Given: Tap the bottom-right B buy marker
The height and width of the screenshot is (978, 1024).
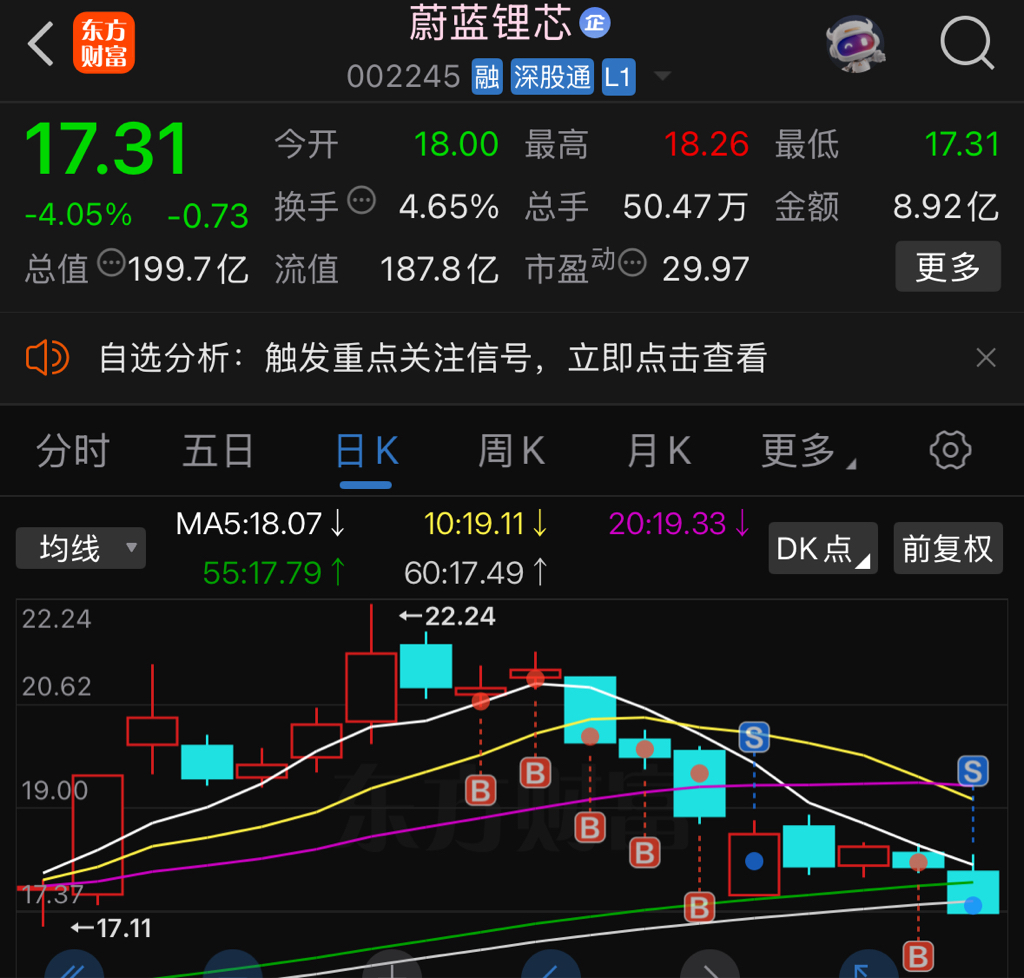Looking at the screenshot, I should (918, 956).
